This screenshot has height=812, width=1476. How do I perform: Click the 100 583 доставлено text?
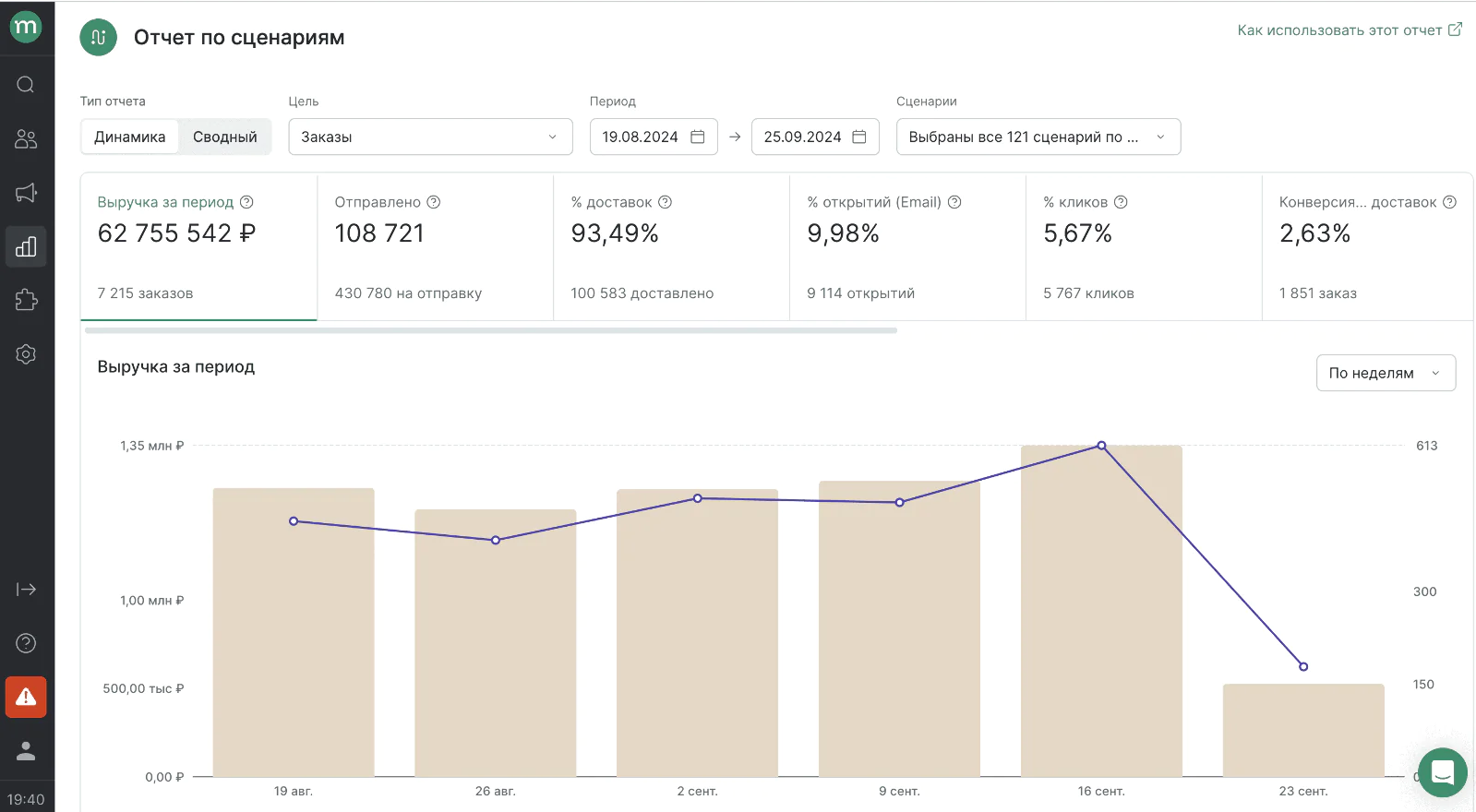point(642,293)
